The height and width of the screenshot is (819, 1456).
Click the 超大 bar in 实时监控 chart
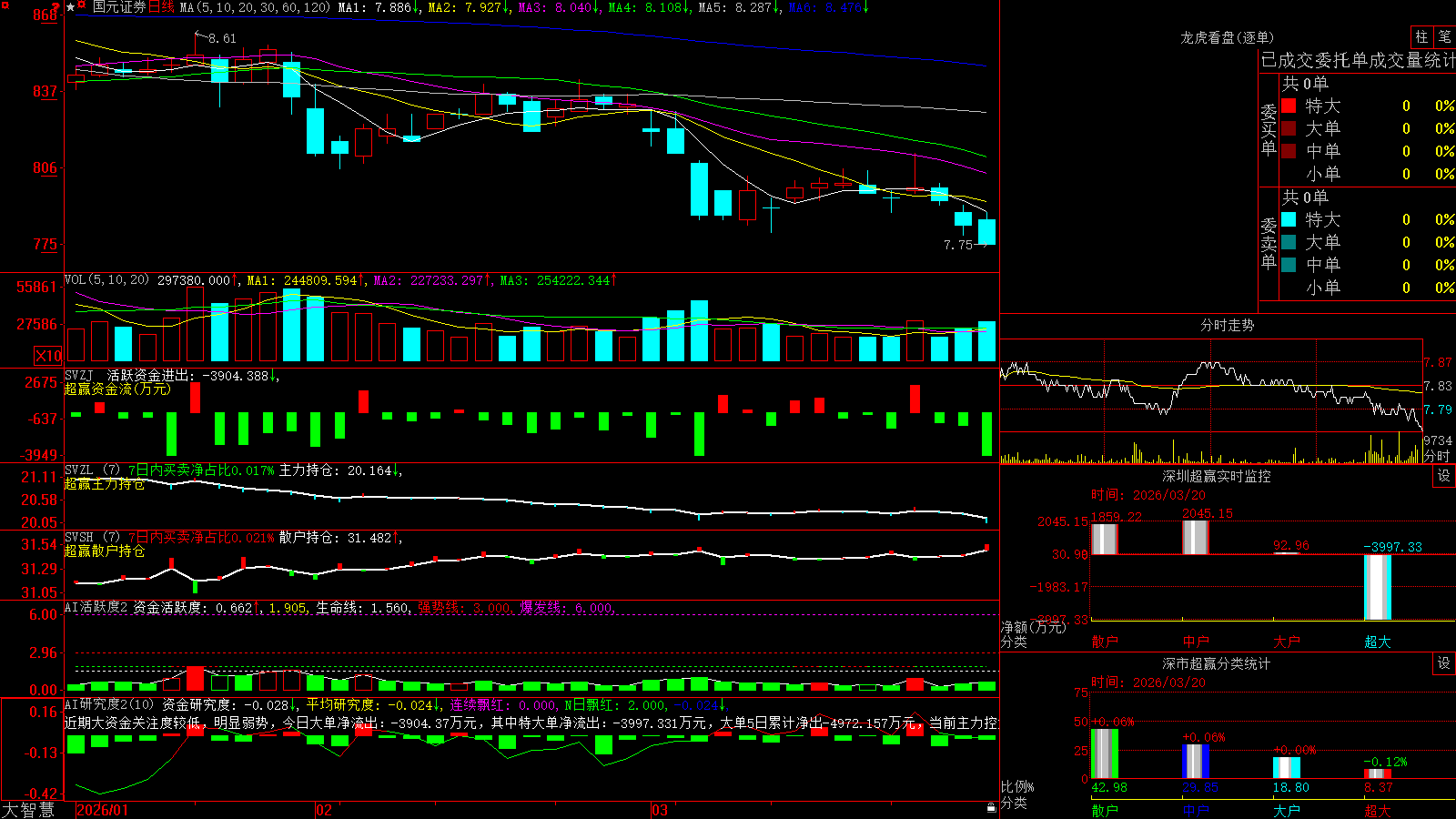tap(1377, 587)
